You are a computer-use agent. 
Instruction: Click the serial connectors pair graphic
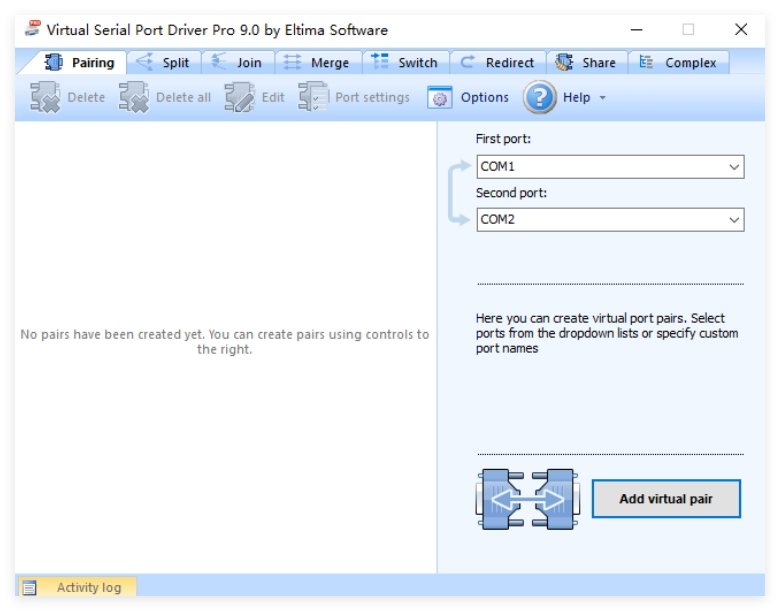pos(528,499)
